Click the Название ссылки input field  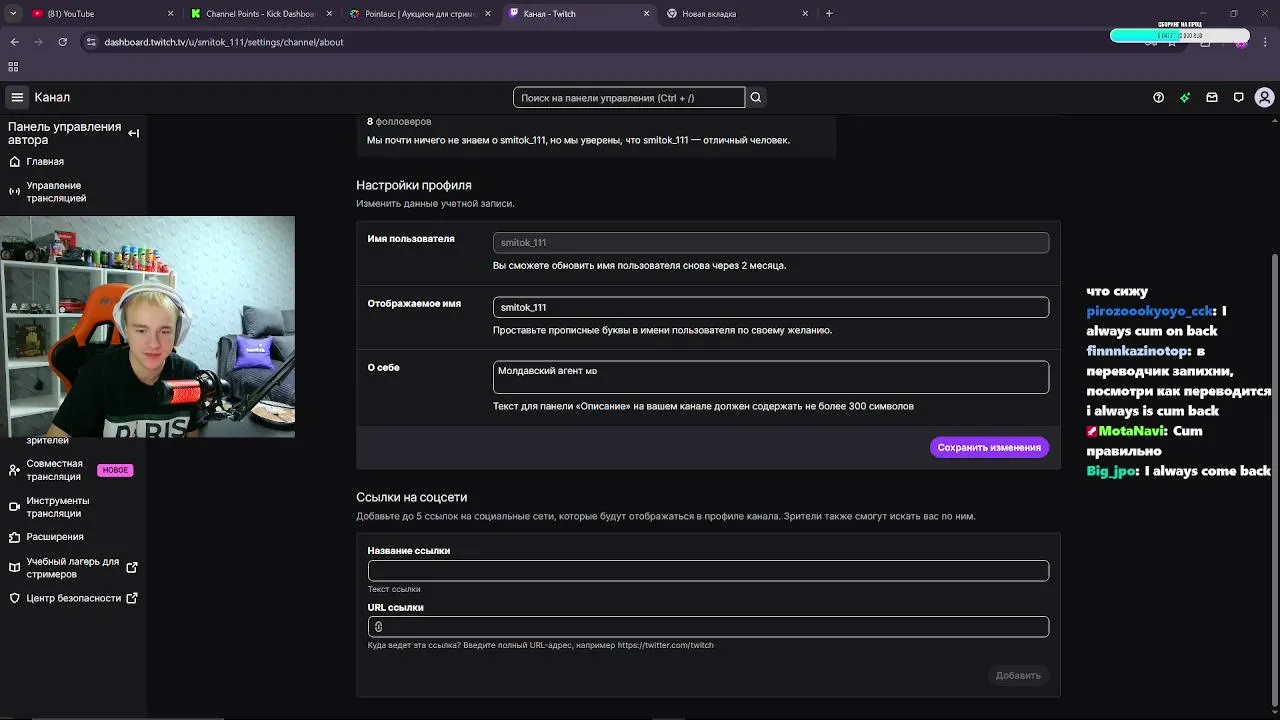[x=708, y=570]
